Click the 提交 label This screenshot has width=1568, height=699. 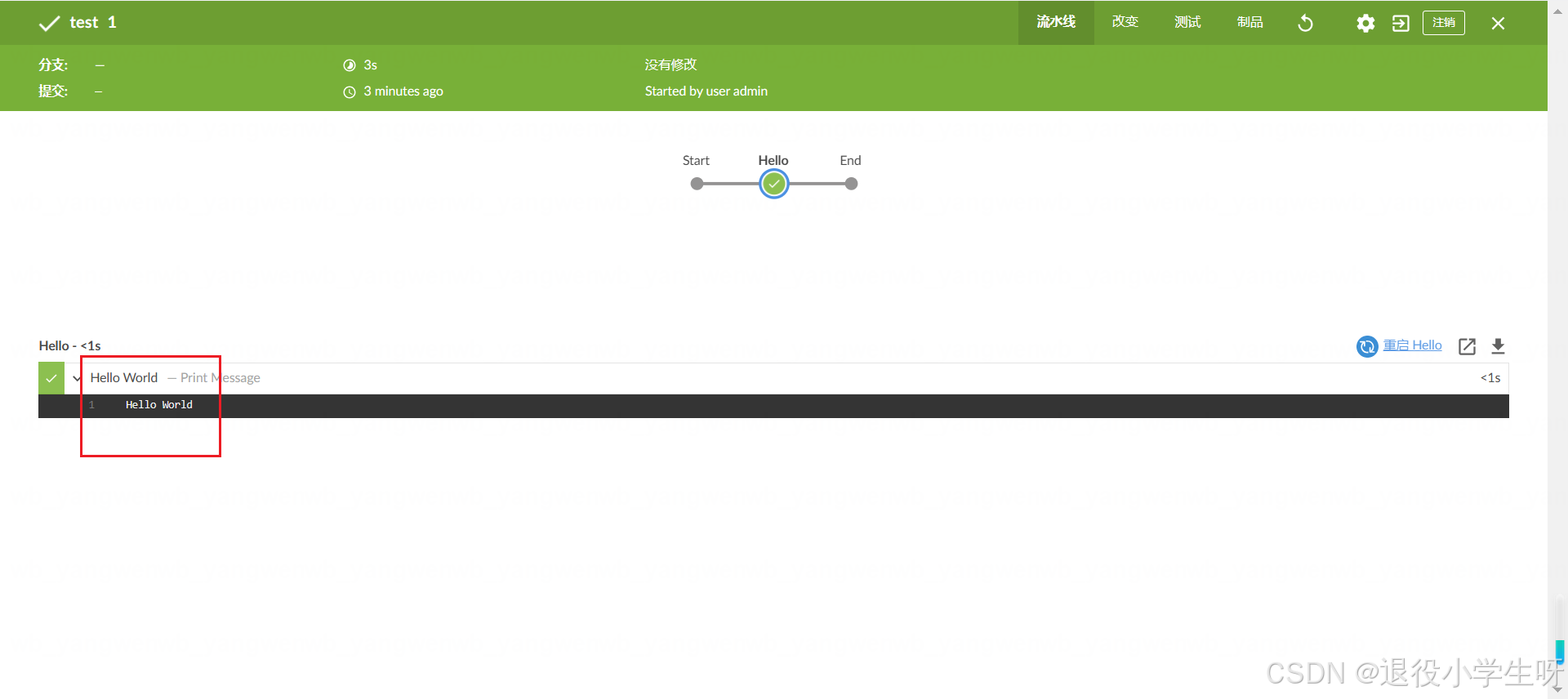click(53, 91)
